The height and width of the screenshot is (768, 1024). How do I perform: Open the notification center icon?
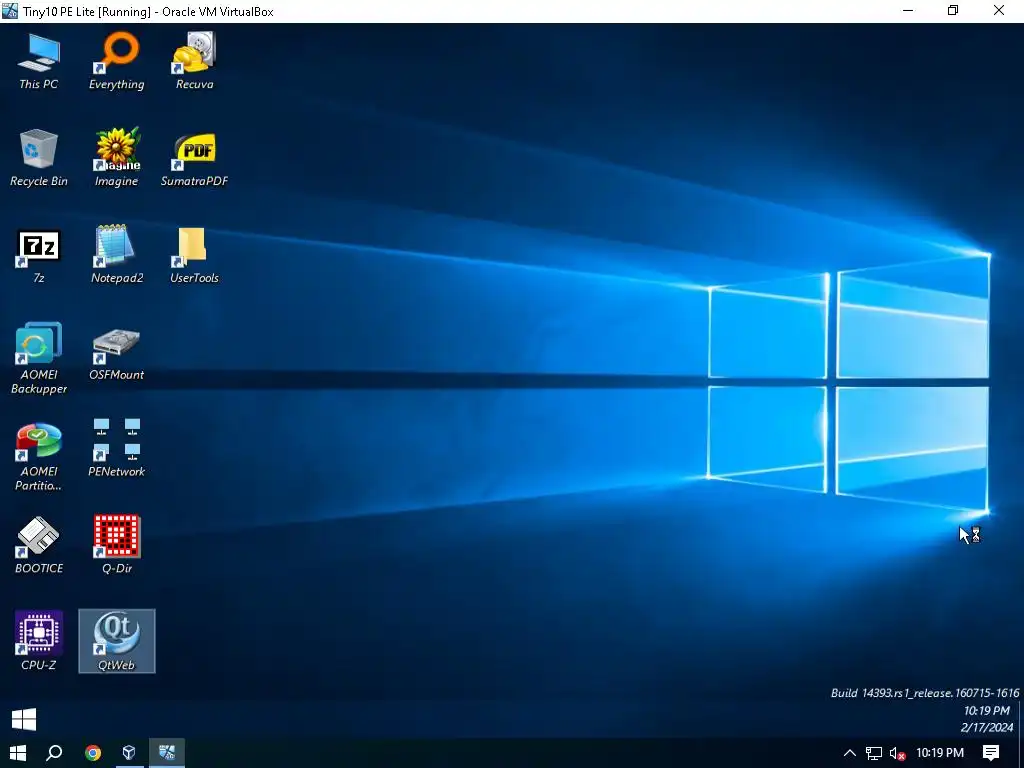click(991, 753)
